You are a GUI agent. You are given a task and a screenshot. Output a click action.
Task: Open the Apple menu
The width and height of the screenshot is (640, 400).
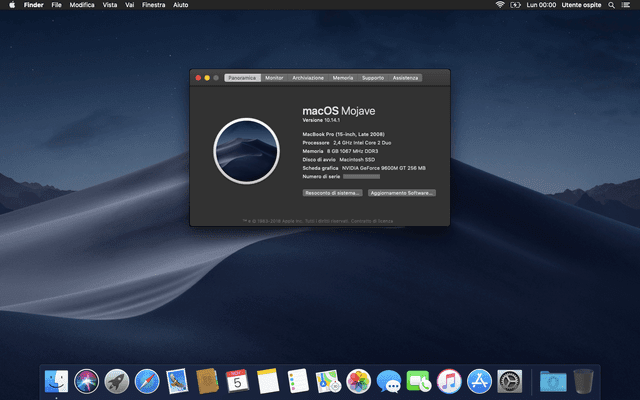click(x=12, y=5)
